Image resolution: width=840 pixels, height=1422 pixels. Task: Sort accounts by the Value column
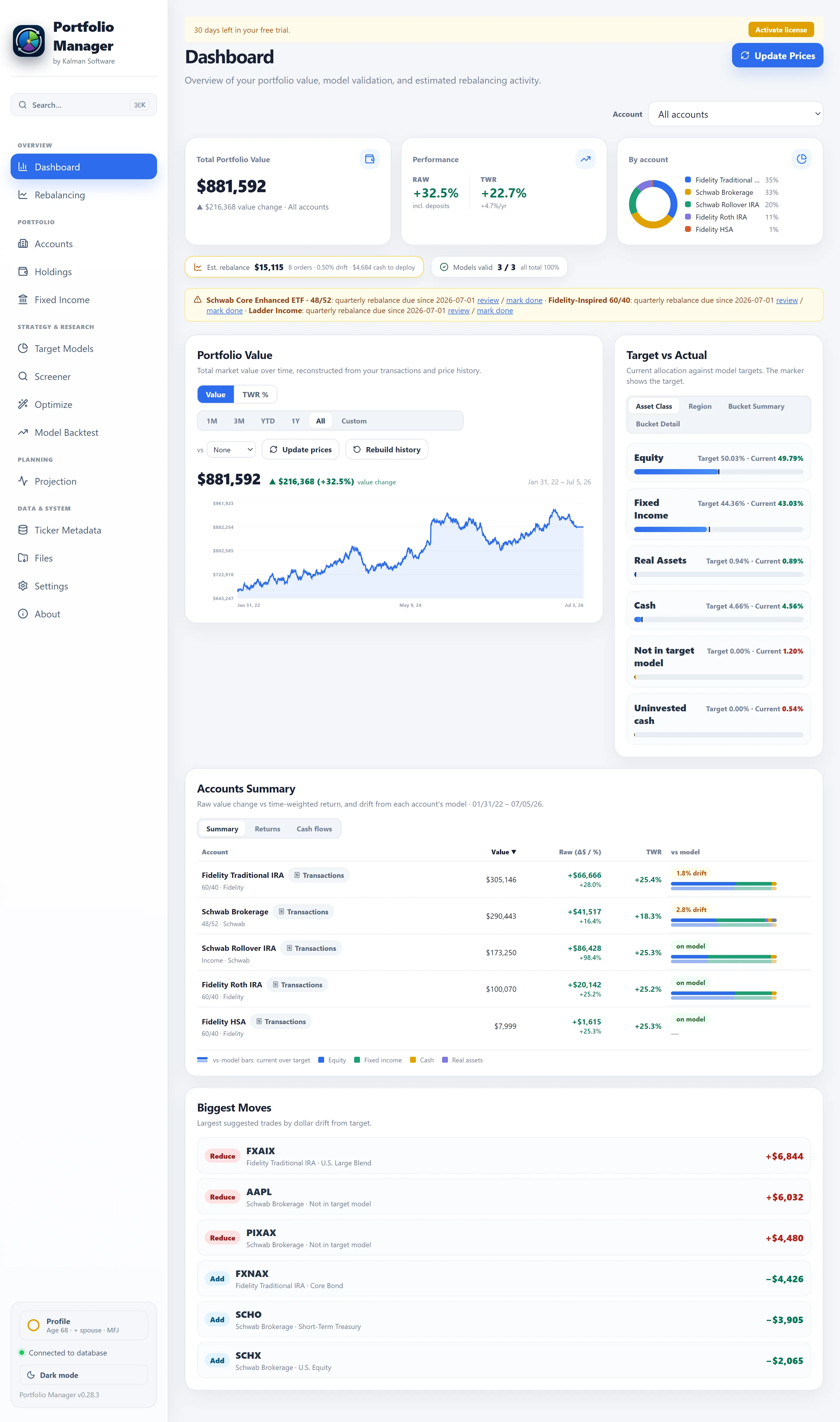(503, 852)
